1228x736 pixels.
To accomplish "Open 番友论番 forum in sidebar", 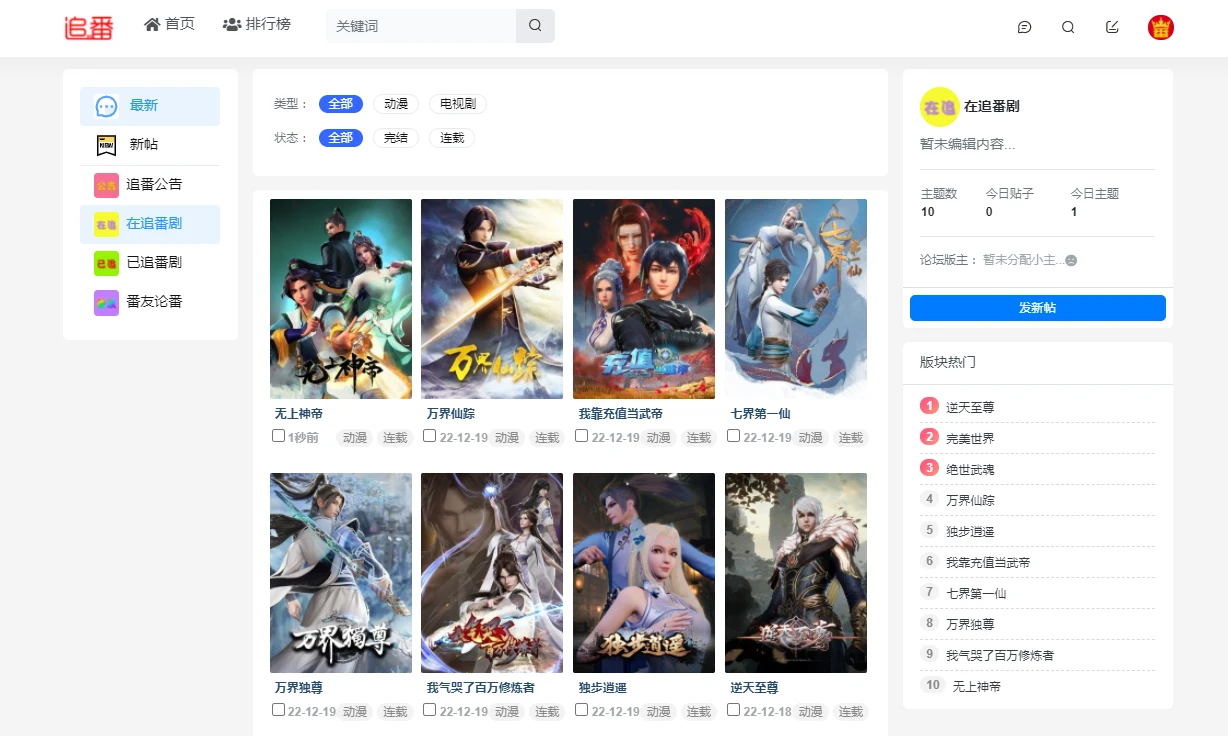I will [153, 301].
